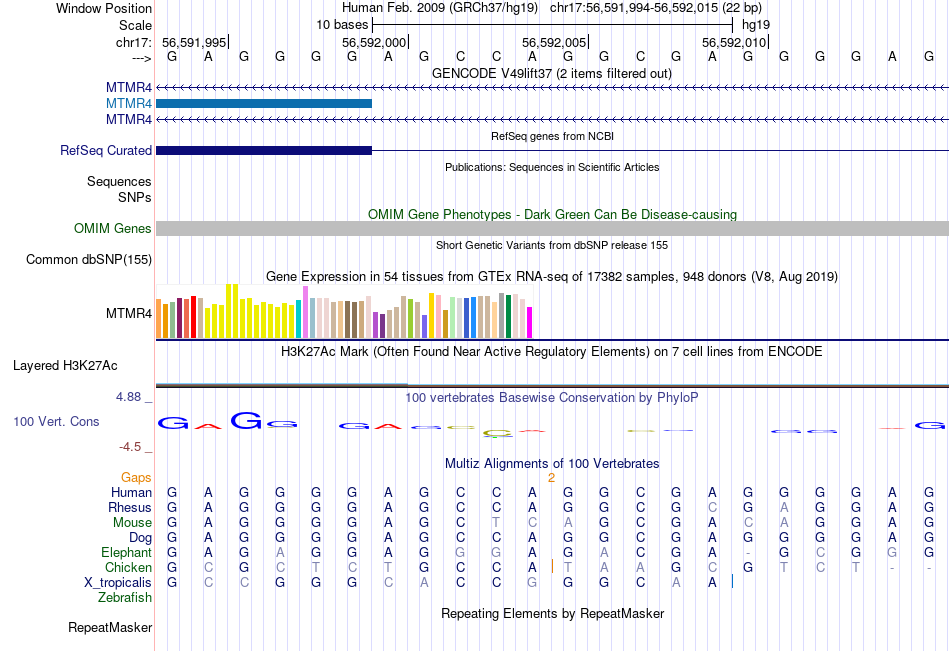Click the '10 bases' scale bar text
Screen dimensions: 950x651
pos(342,25)
